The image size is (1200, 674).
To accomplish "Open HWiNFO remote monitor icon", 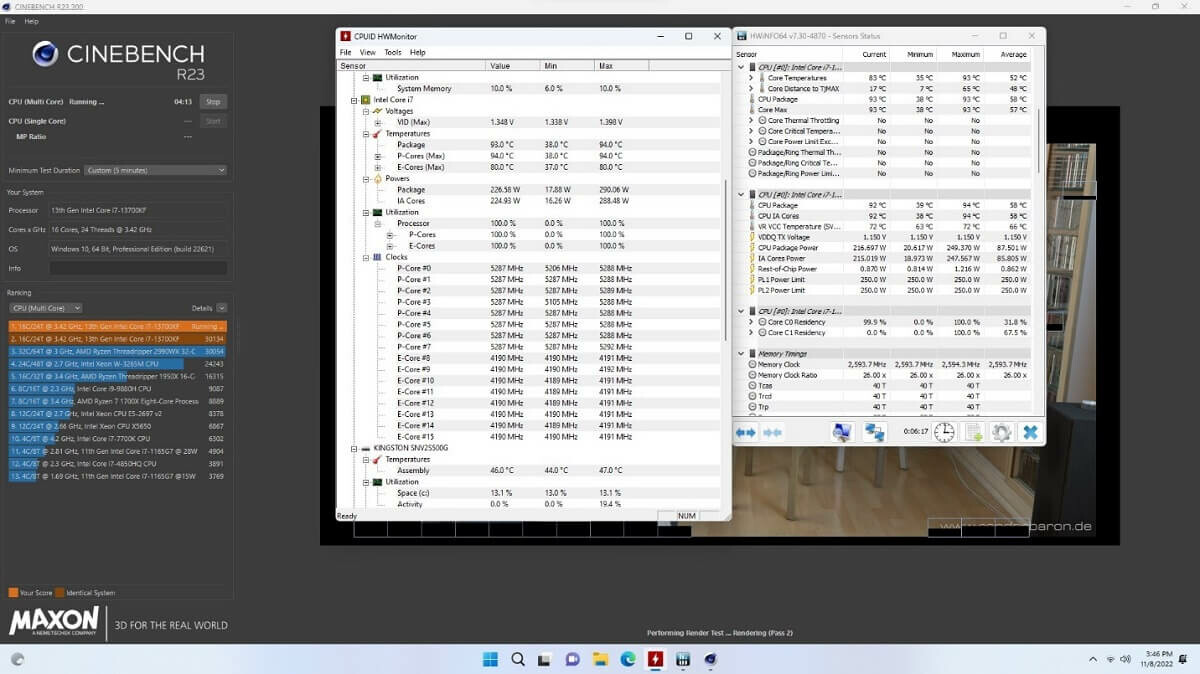I will (842, 432).
